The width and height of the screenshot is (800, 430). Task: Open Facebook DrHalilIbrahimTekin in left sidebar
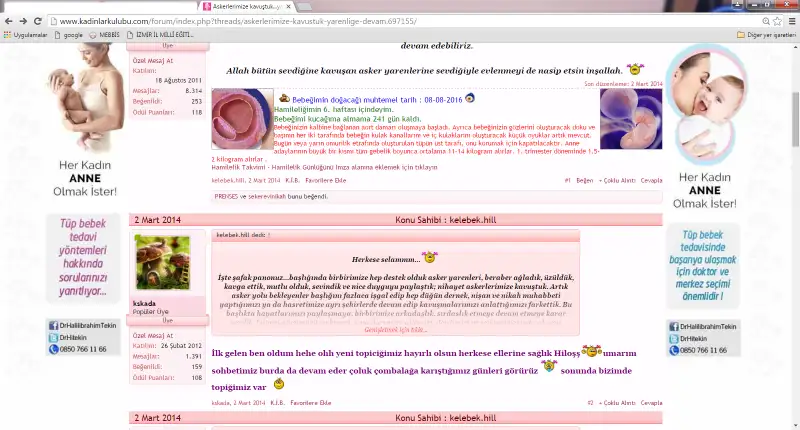(x=82, y=326)
